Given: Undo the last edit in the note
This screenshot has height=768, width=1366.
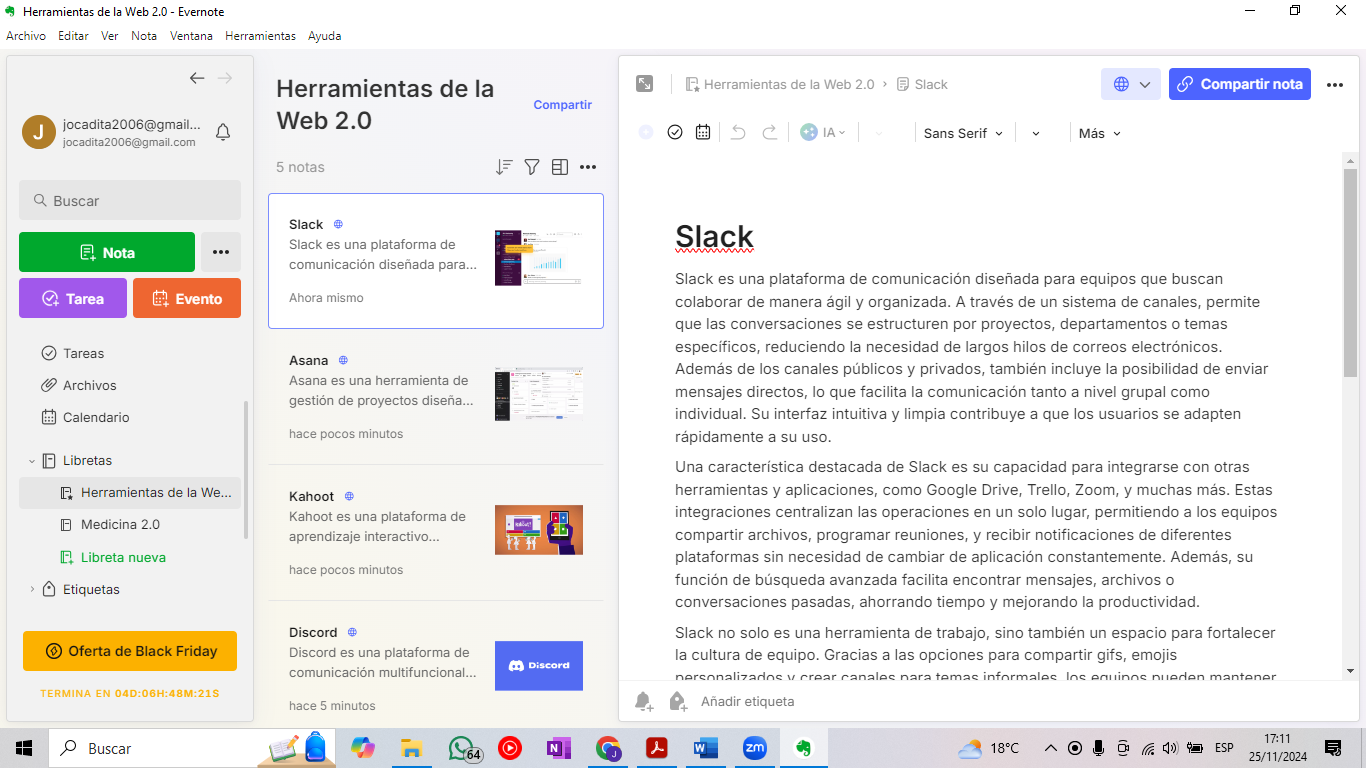Looking at the screenshot, I should pos(738,132).
